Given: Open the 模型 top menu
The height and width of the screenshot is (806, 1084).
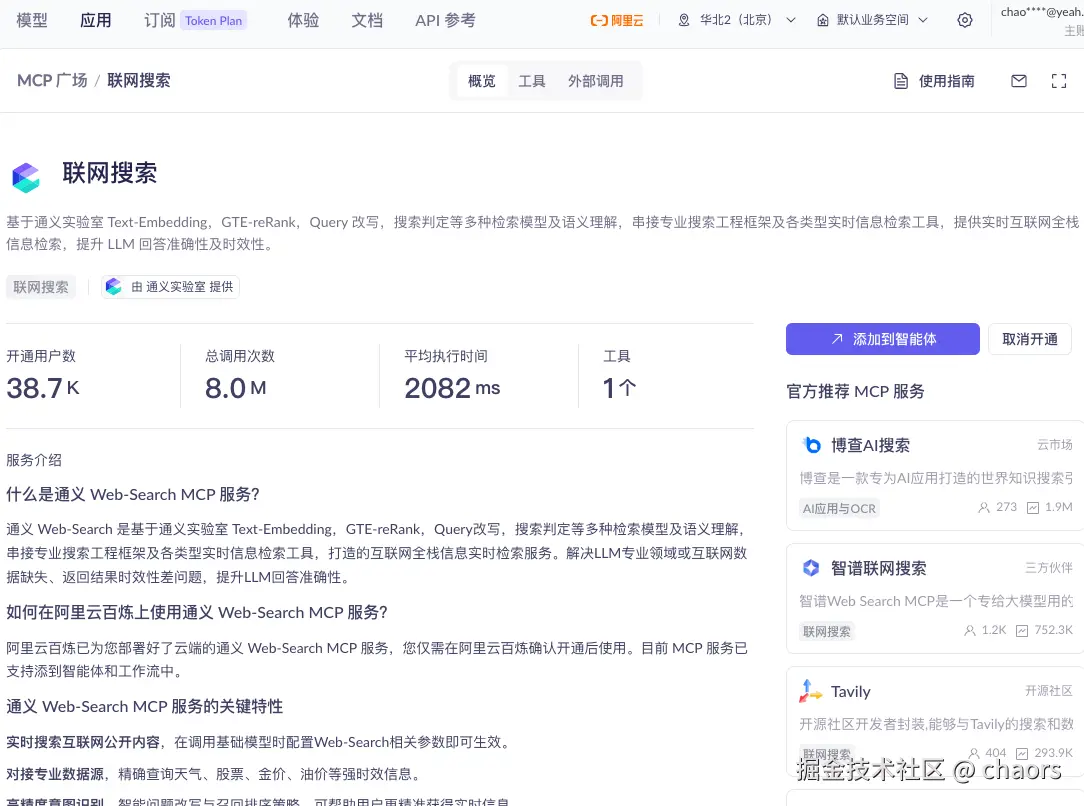Looking at the screenshot, I should pyautogui.click(x=32, y=20).
